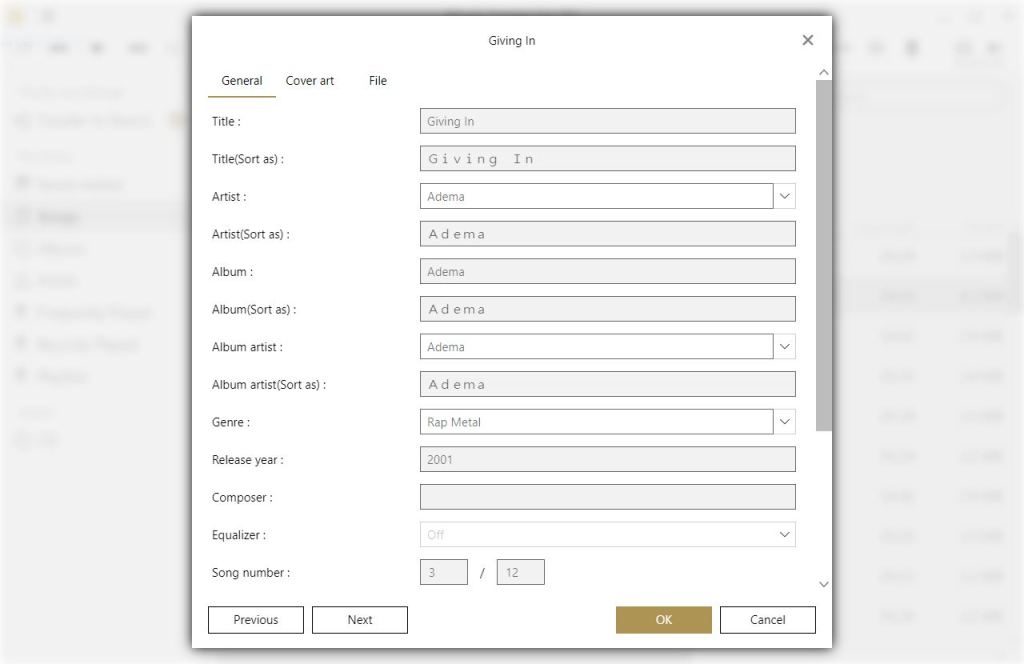Select the General tab
This screenshot has height=664, width=1024.
pyautogui.click(x=242, y=81)
